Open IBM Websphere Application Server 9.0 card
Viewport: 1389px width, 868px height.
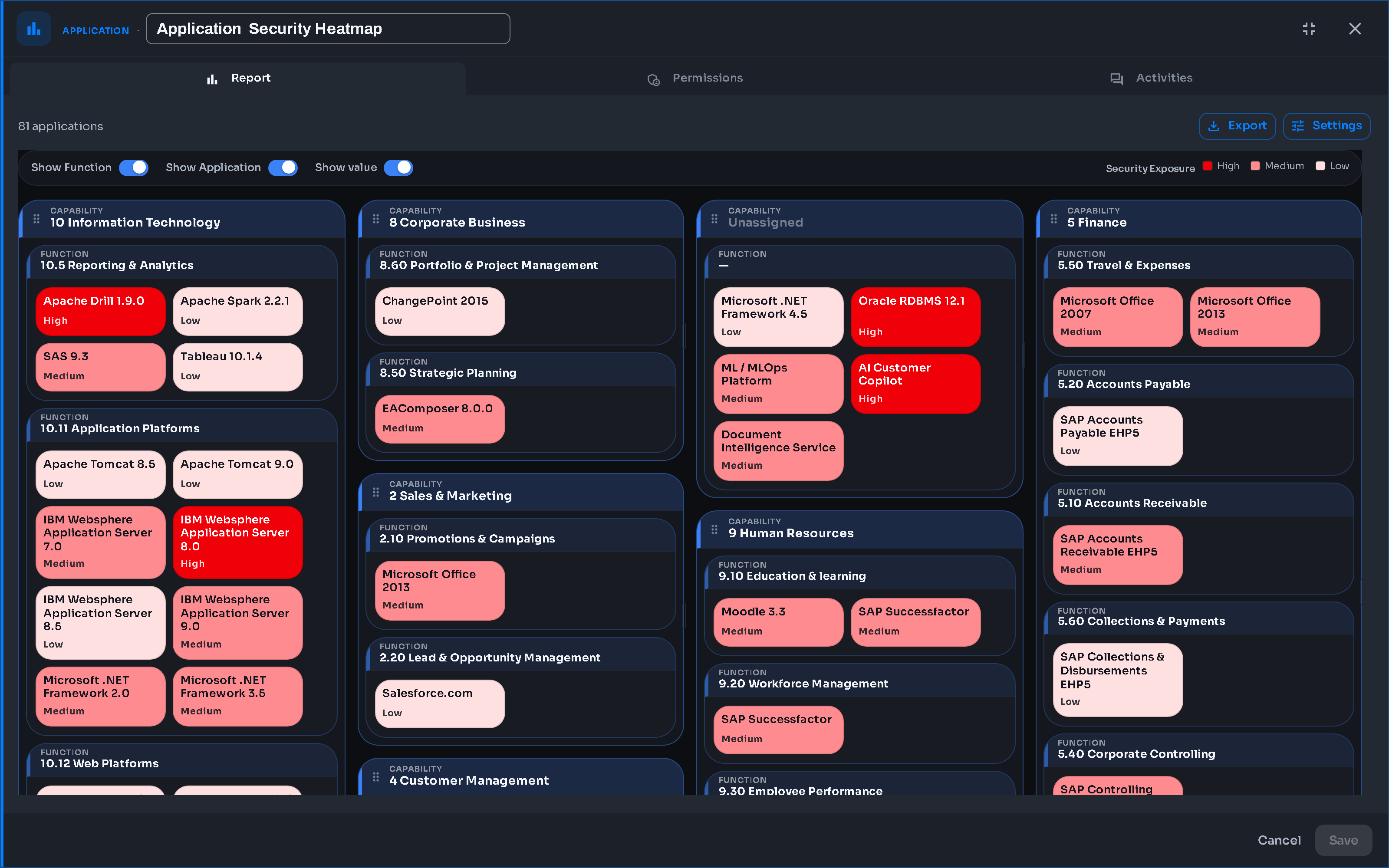coord(237,622)
